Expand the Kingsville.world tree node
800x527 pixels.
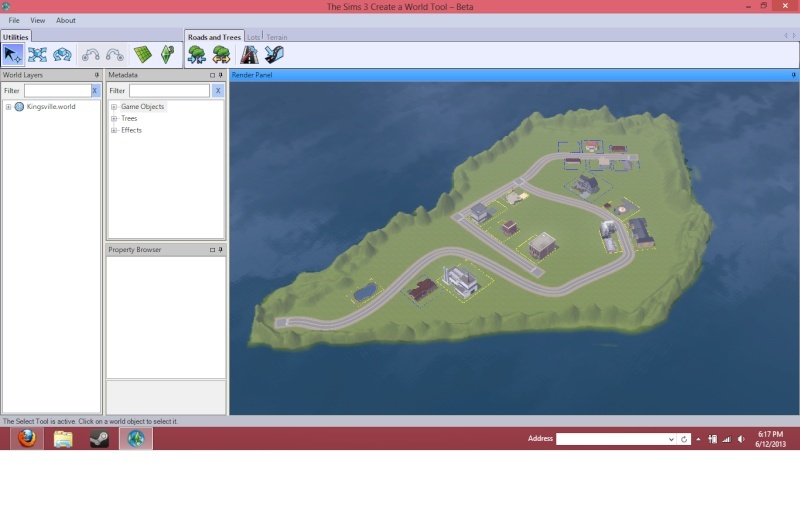(8, 107)
